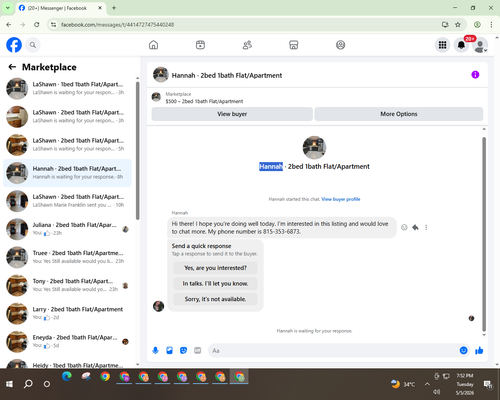This screenshot has width=500, height=400.
Task: Open more options dots on Hannah's message
Action: (426, 227)
